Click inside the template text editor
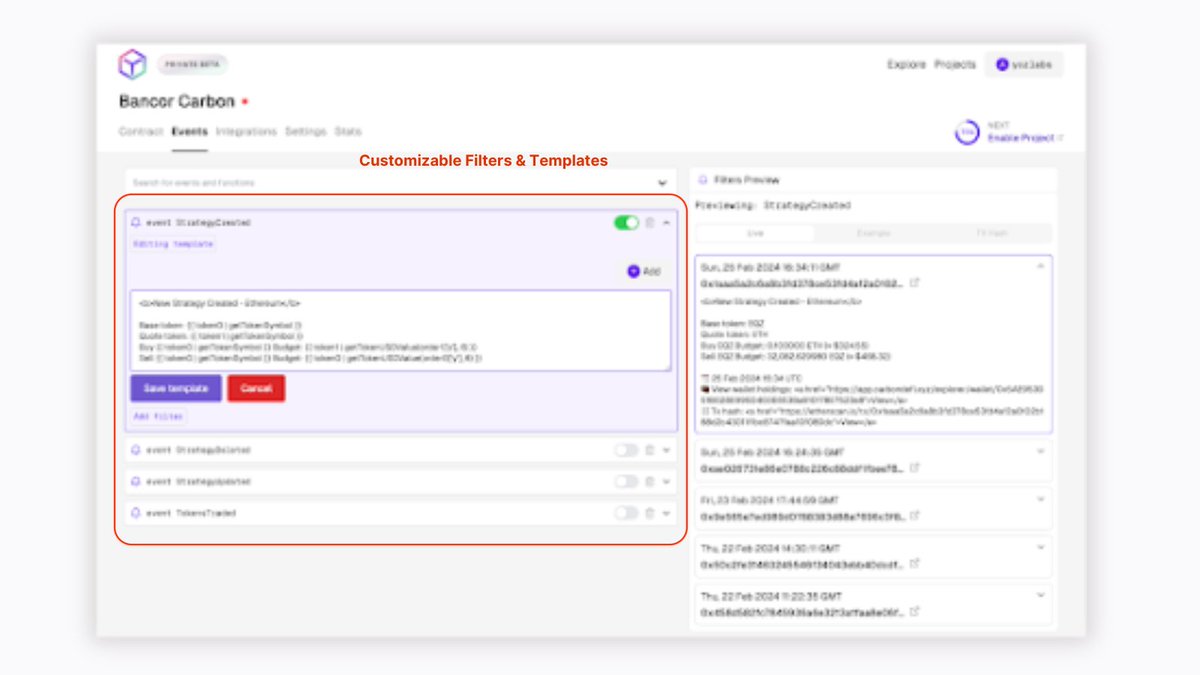 pyautogui.click(x=400, y=330)
